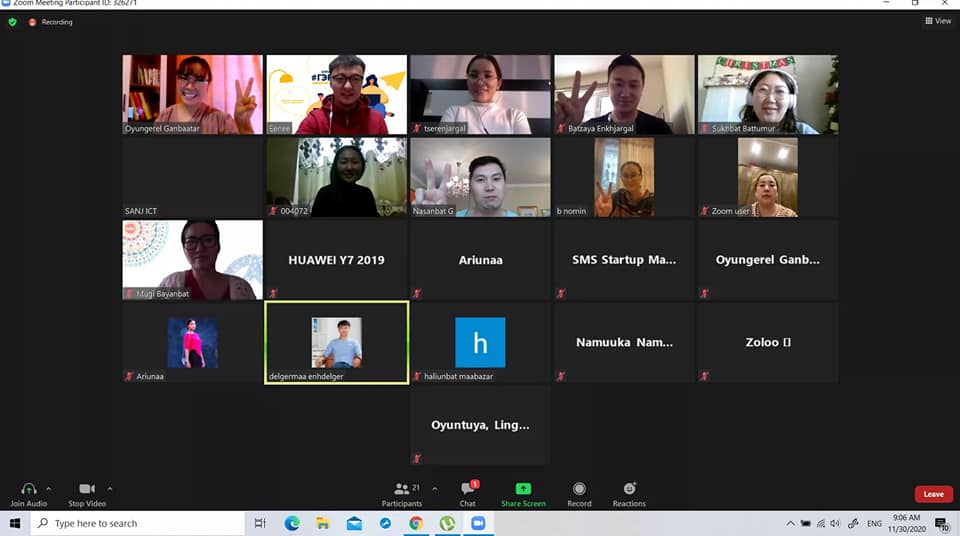Click the red Leave button

coord(932,494)
